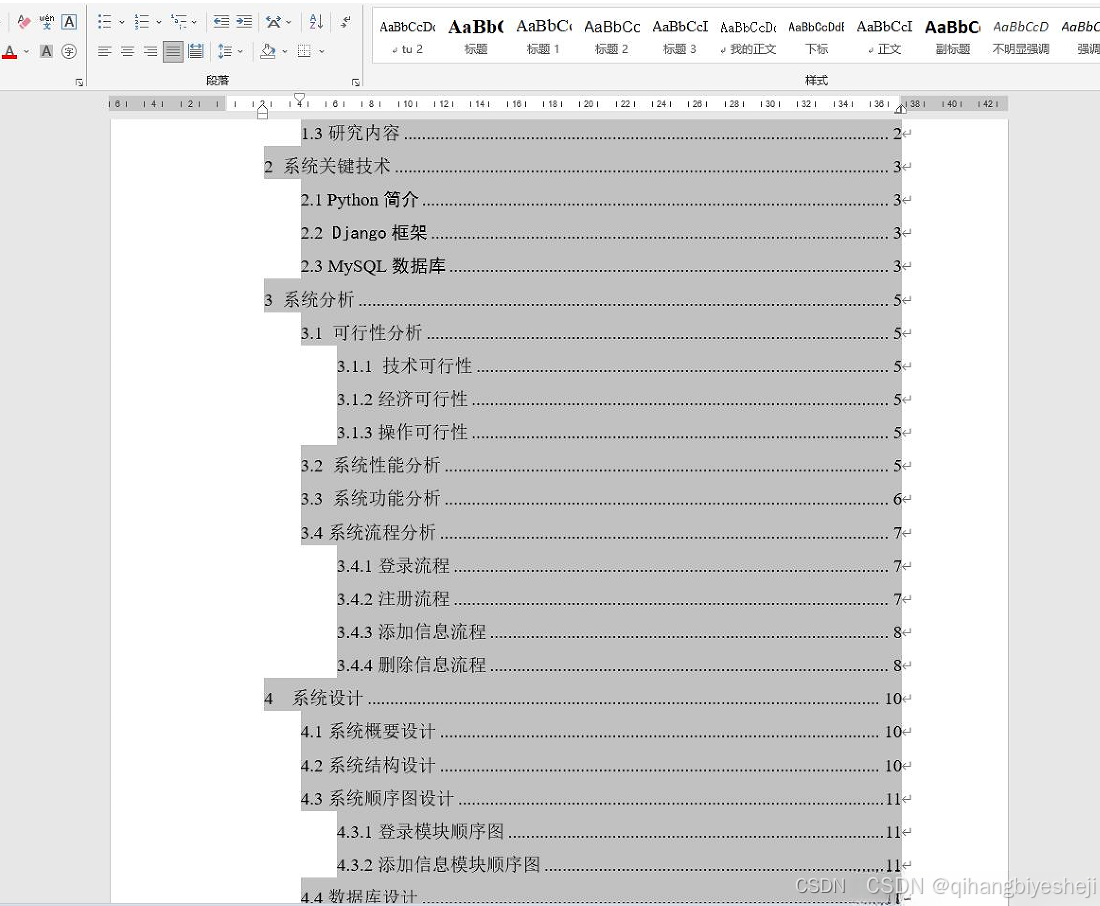Viewport: 1100px width, 906px height.
Task: Decrease the paragraph indent
Action: click(x=221, y=21)
